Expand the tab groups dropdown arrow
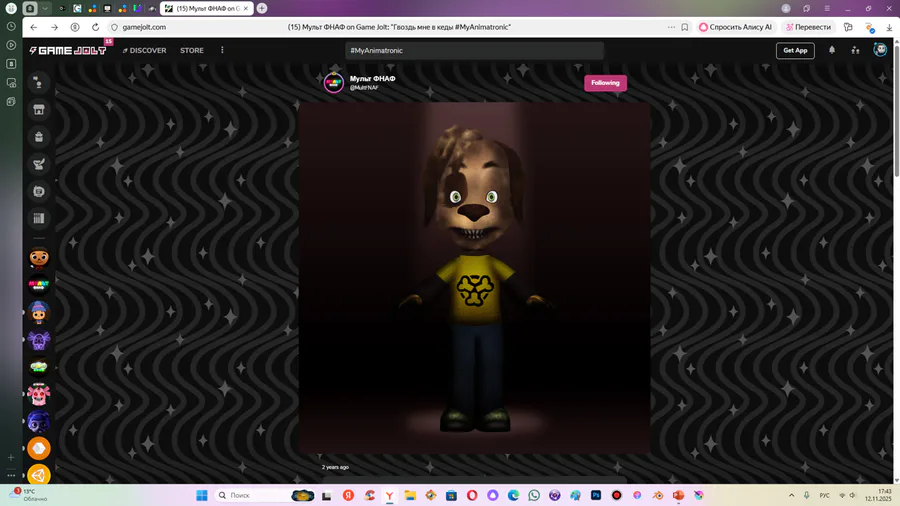 tap(45, 8)
